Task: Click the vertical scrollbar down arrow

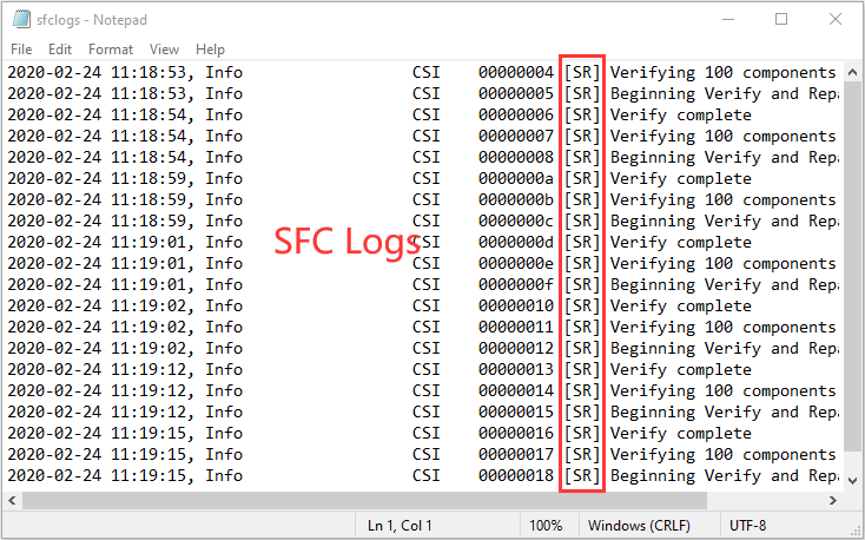Action: [851, 480]
